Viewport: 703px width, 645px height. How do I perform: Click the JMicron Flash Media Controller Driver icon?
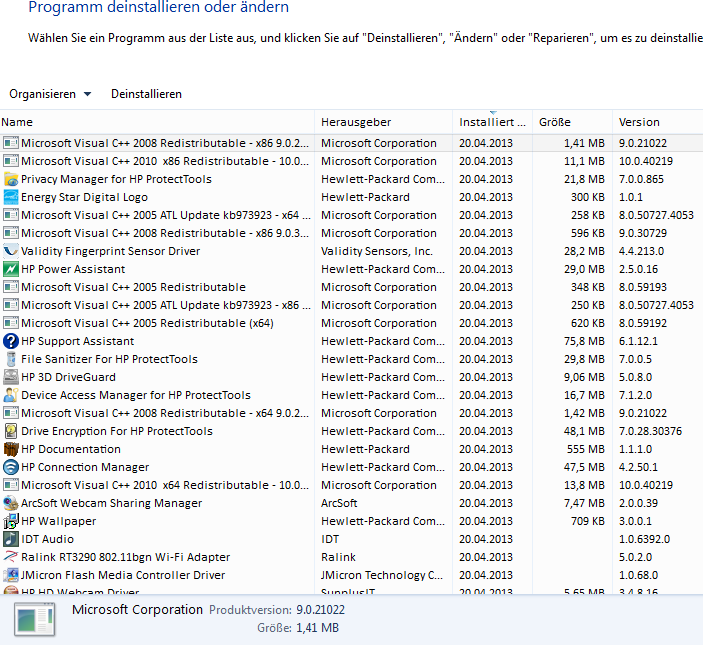coord(11,575)
